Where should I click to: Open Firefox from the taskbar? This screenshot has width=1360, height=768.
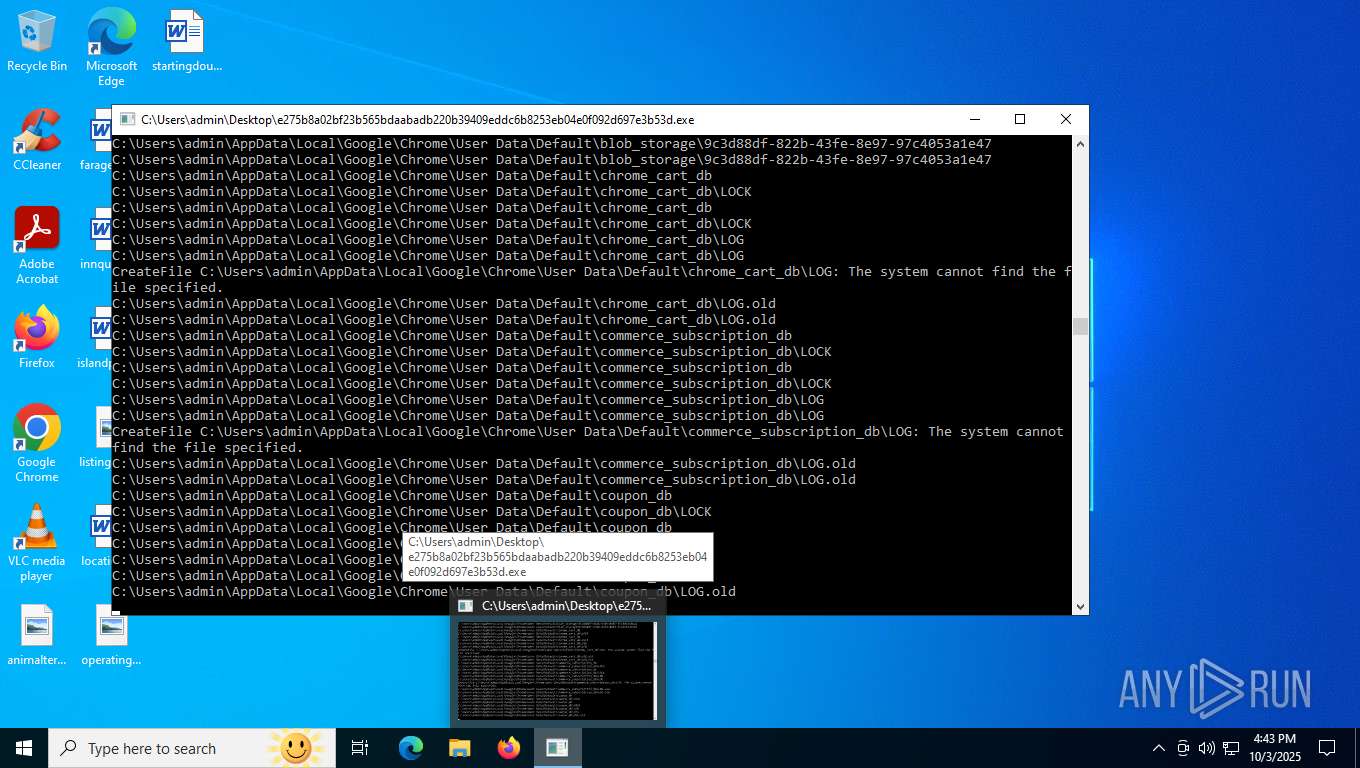click(x=508, y=748)
